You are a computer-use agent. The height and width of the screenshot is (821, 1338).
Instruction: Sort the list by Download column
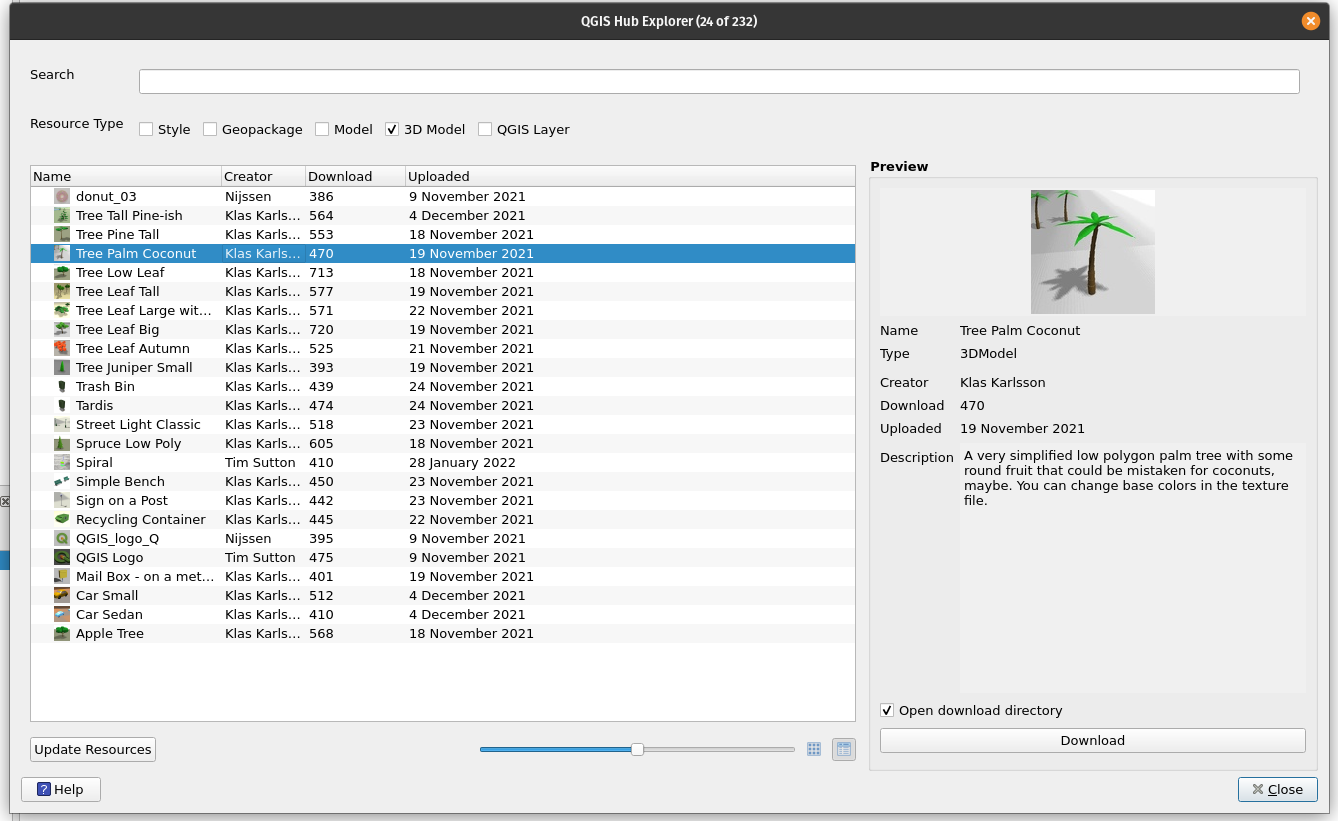click(x=355, y=176)
